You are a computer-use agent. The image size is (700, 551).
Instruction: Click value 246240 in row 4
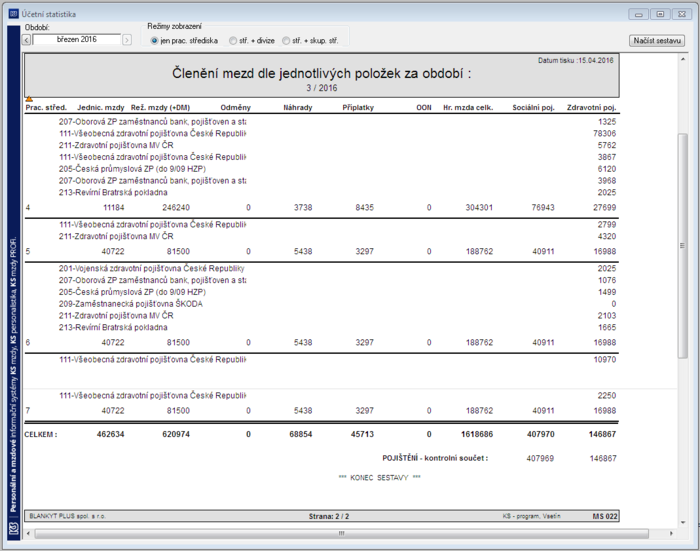(176, 208)
